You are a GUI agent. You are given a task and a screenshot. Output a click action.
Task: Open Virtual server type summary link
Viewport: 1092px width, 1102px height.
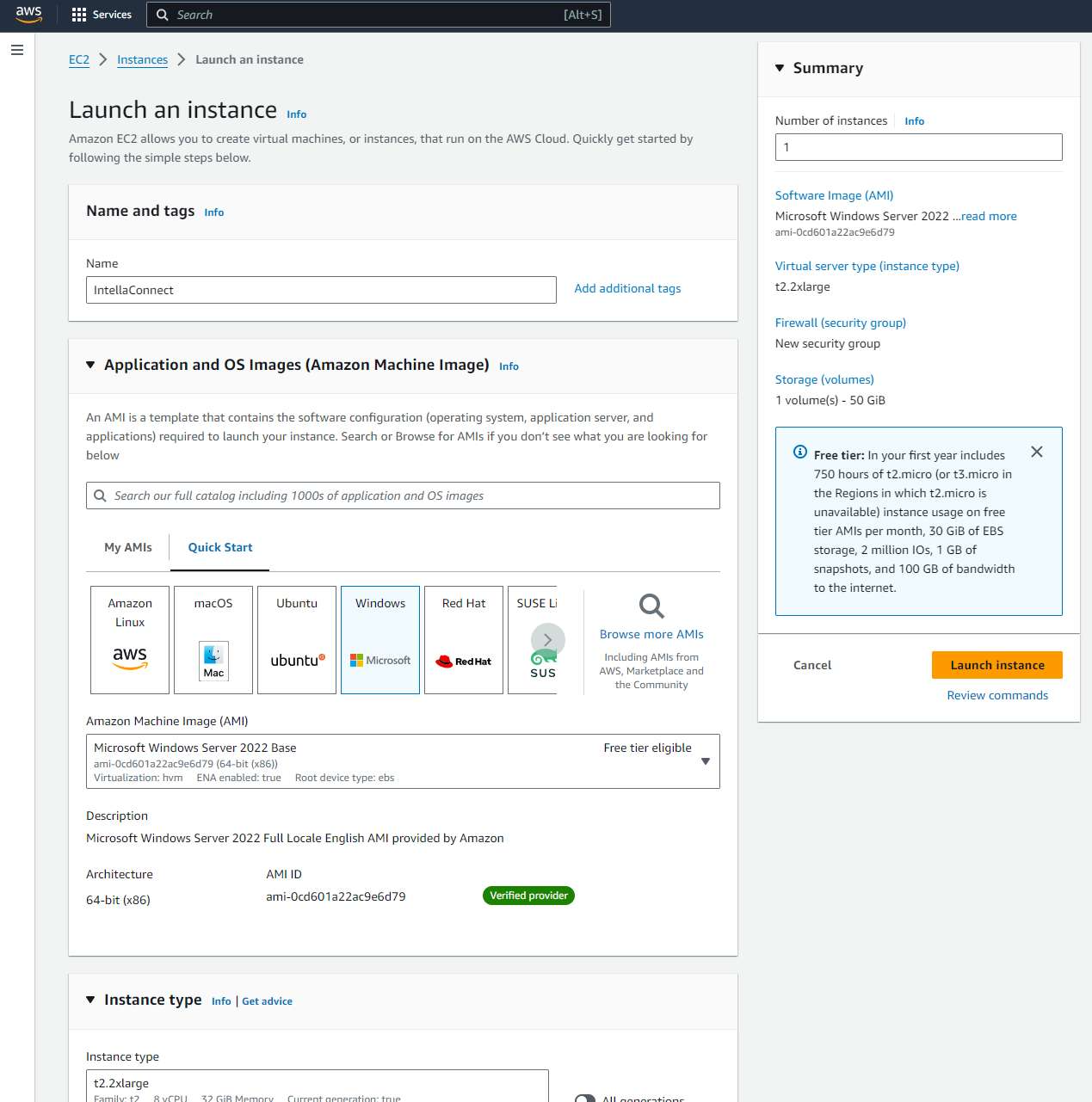click(867, 266)
